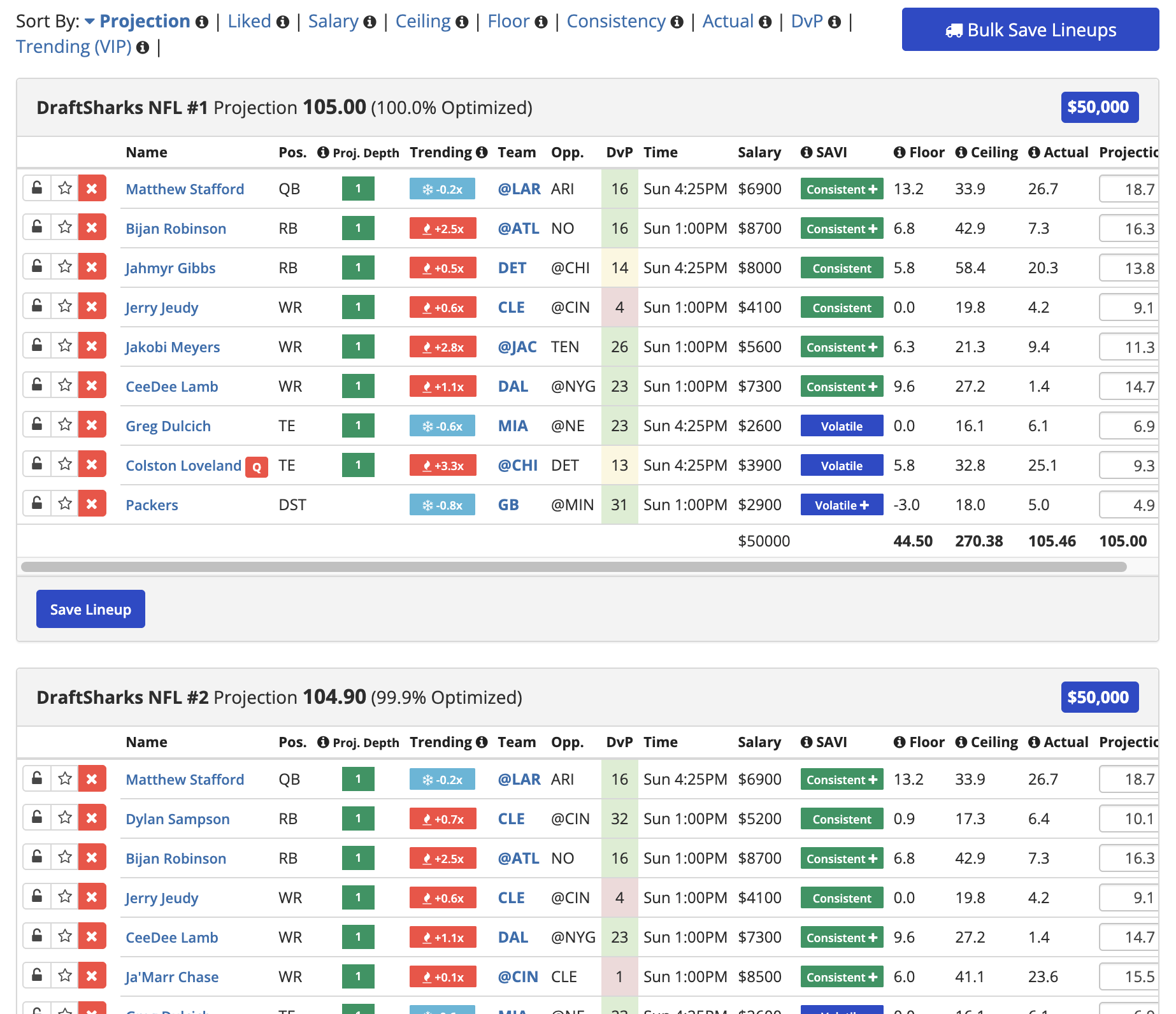Sort lineups by Floor

coord(508,22)
